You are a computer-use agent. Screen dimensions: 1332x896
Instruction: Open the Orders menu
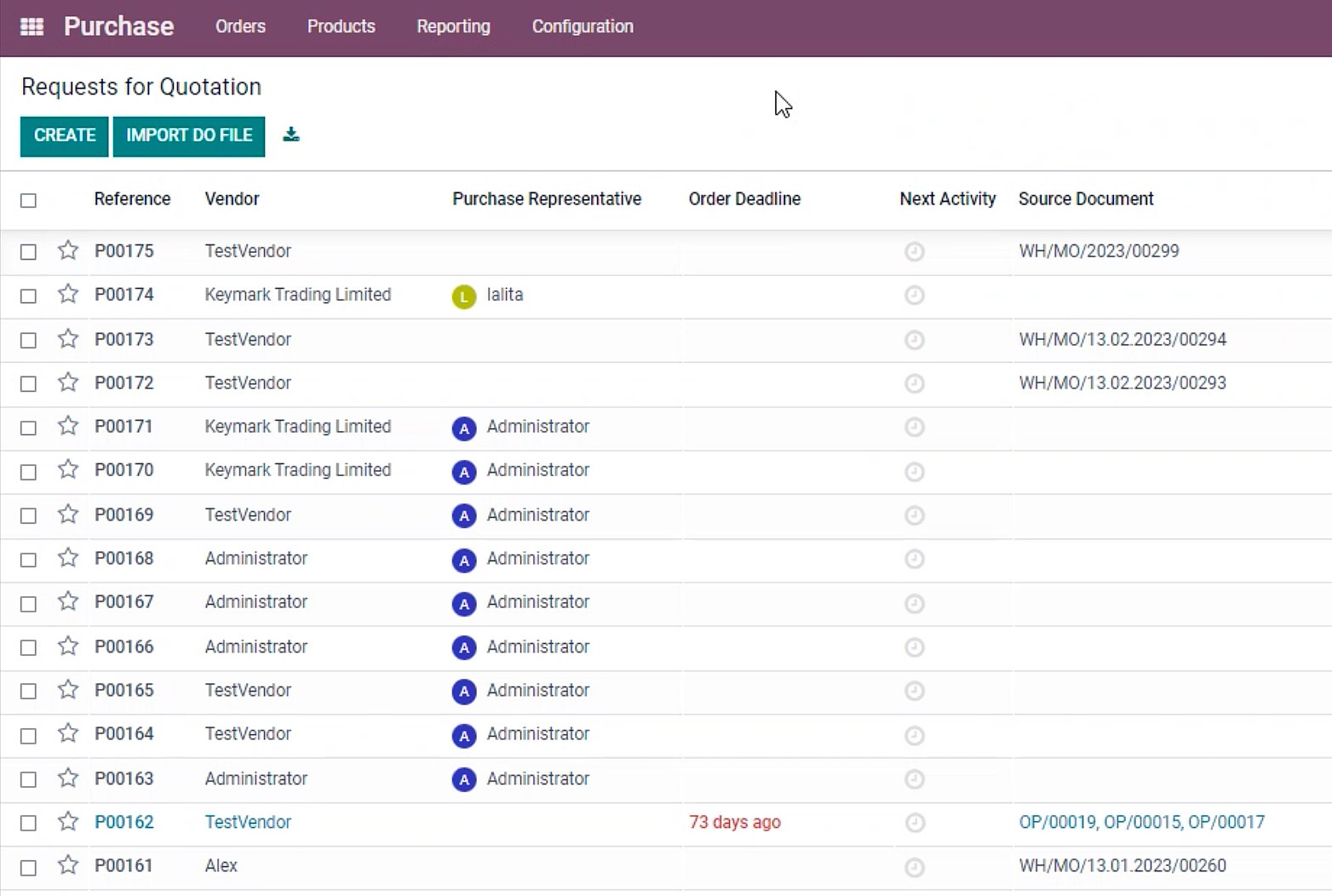click(240, 26)
